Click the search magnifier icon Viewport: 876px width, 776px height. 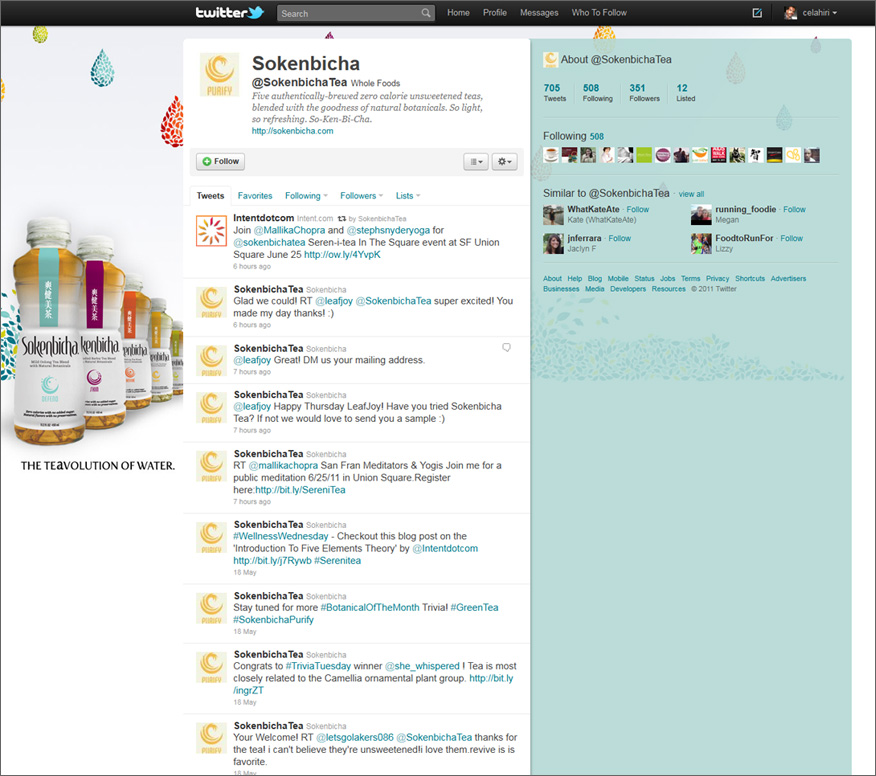point(426,13)
